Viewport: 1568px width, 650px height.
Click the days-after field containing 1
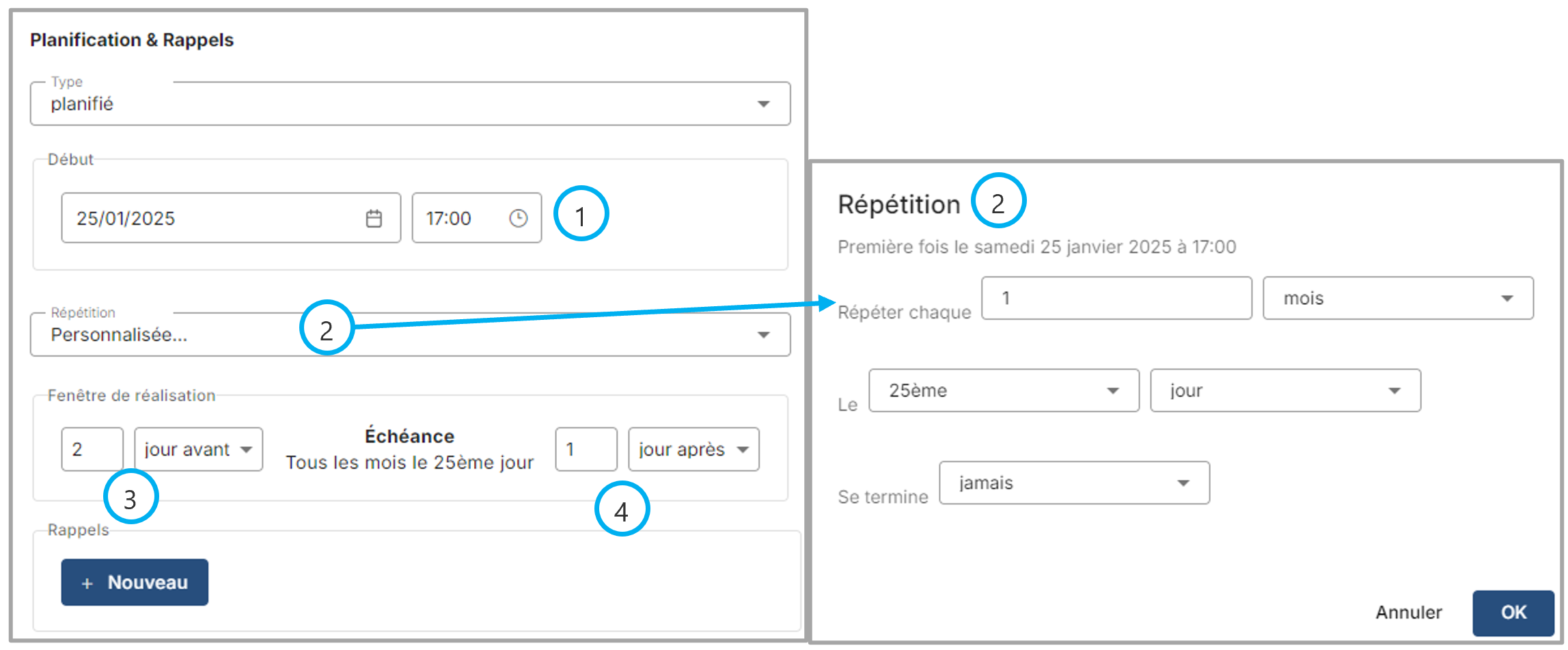point(586,450)
